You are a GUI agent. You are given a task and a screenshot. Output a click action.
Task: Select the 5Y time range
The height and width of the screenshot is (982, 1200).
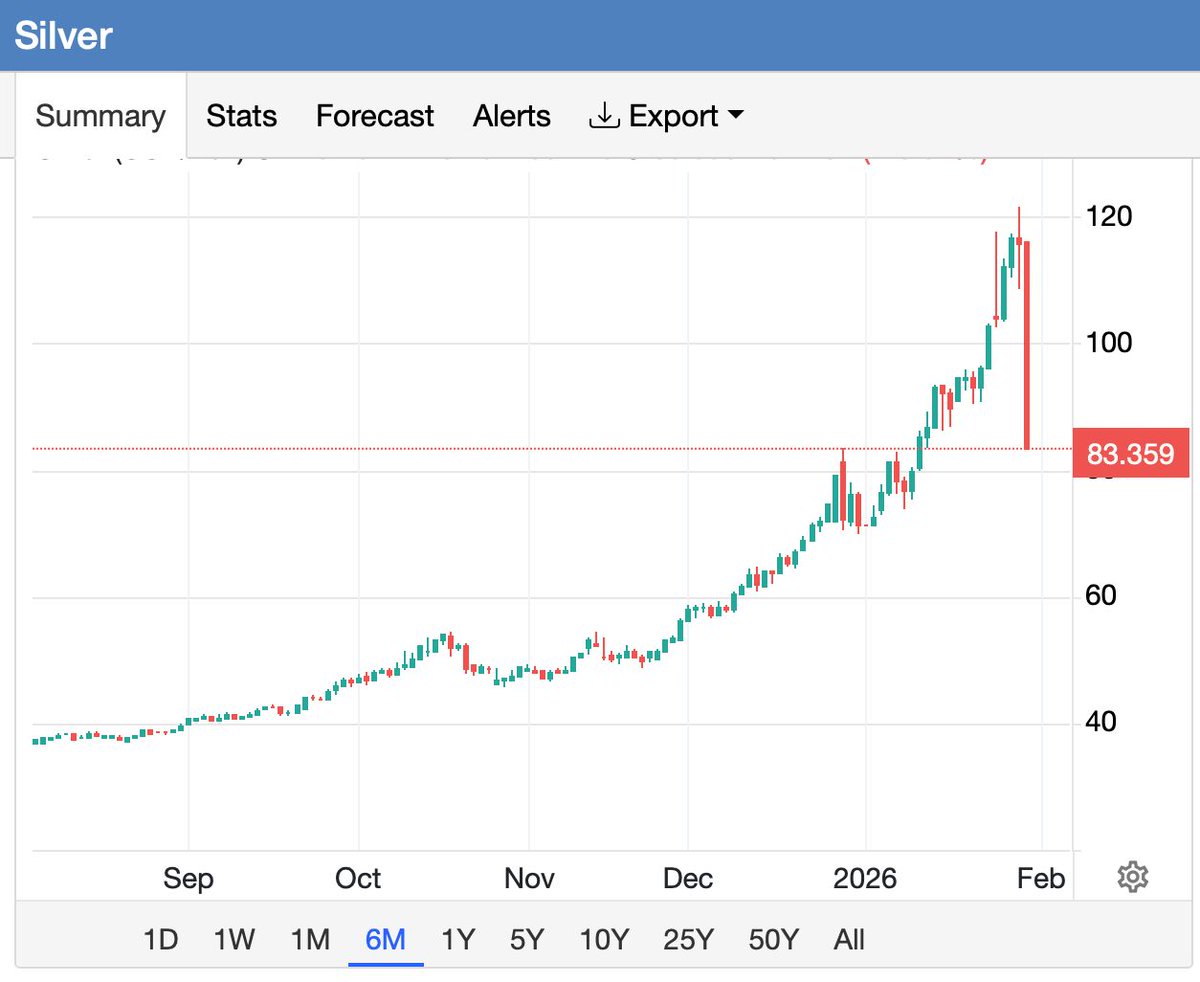tap(527, 940)
